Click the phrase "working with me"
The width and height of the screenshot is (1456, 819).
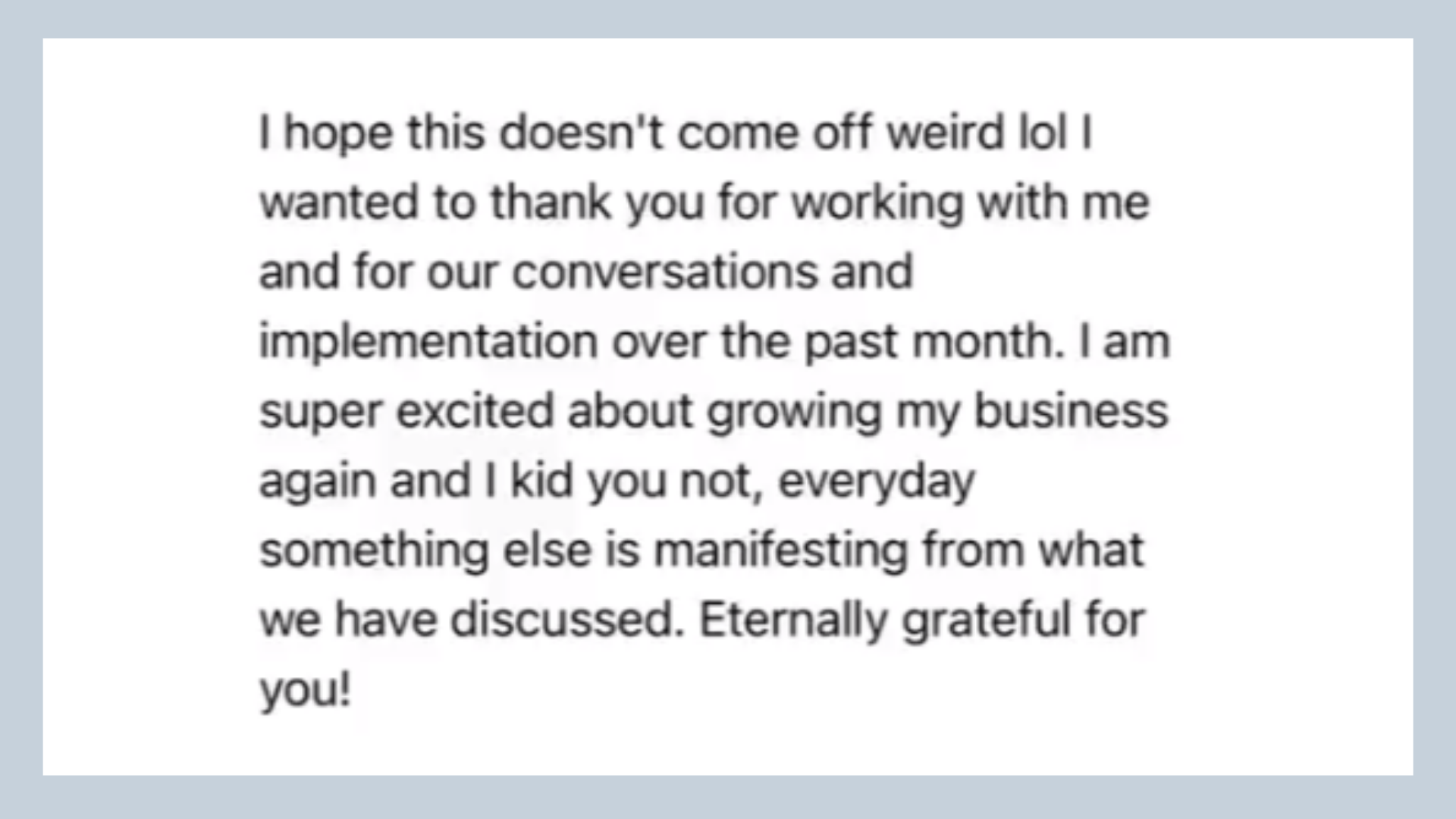tap(971, 205)
